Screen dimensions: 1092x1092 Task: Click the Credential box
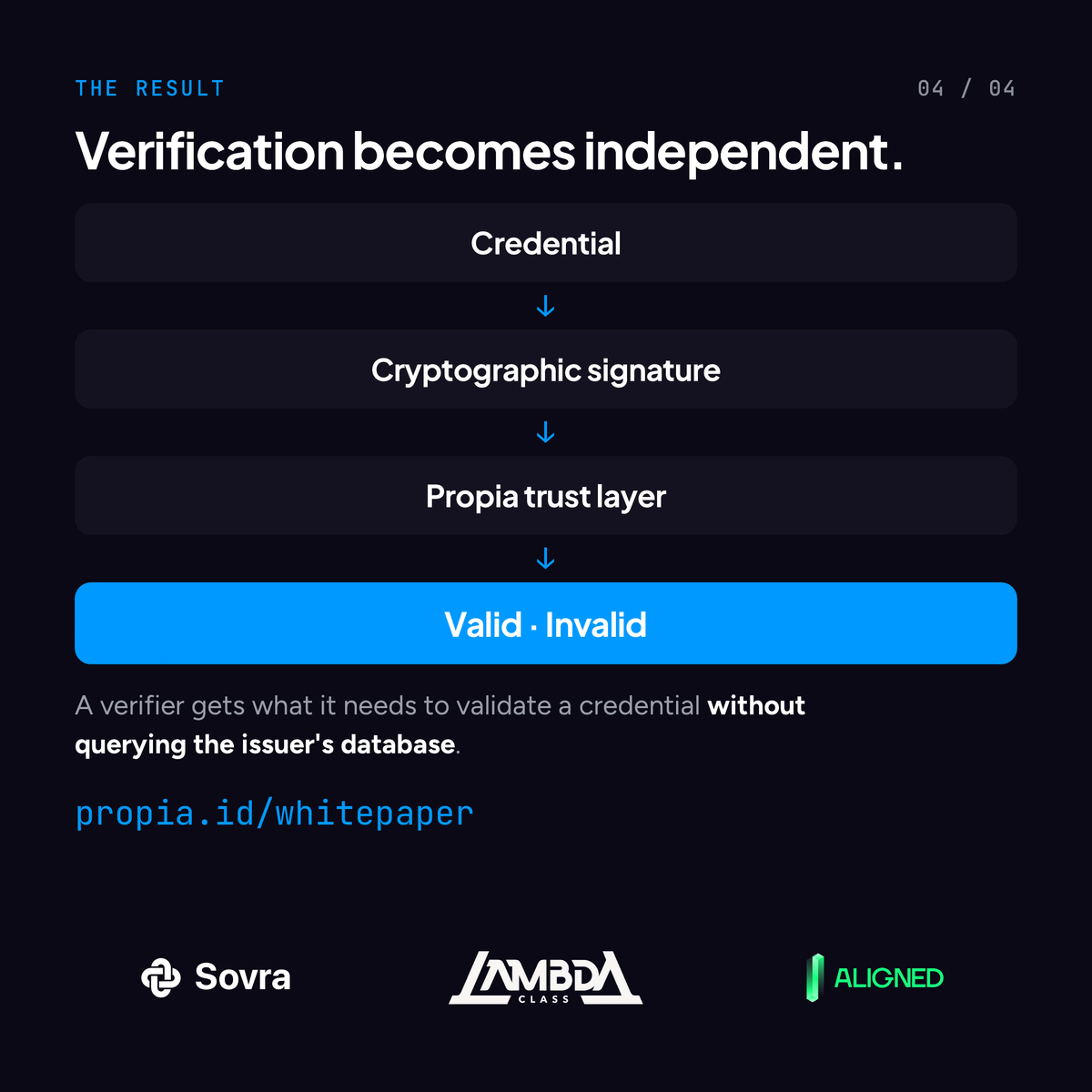[546, 243]
